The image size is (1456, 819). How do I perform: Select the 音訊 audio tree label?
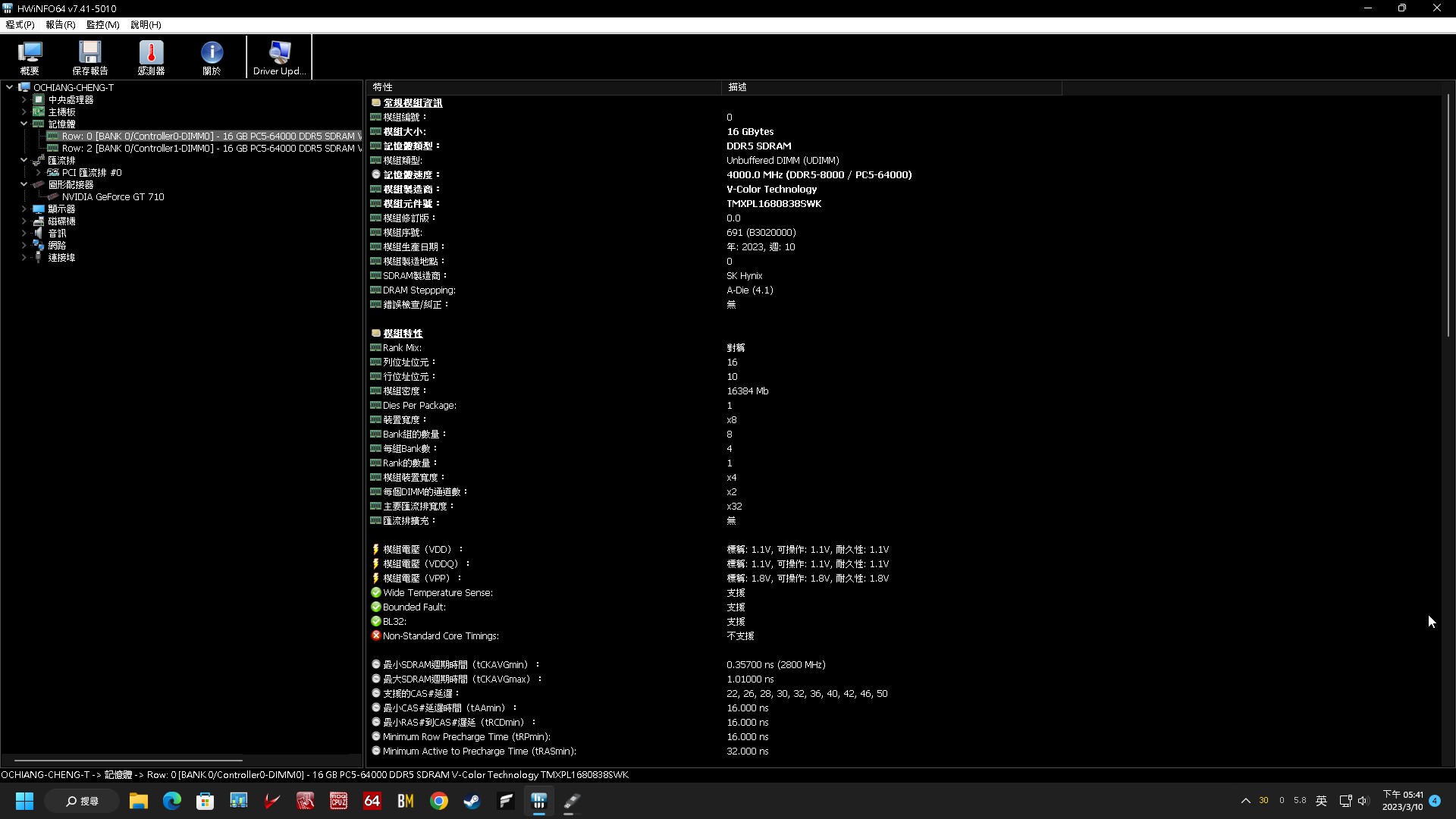click(x=57, y=233)
